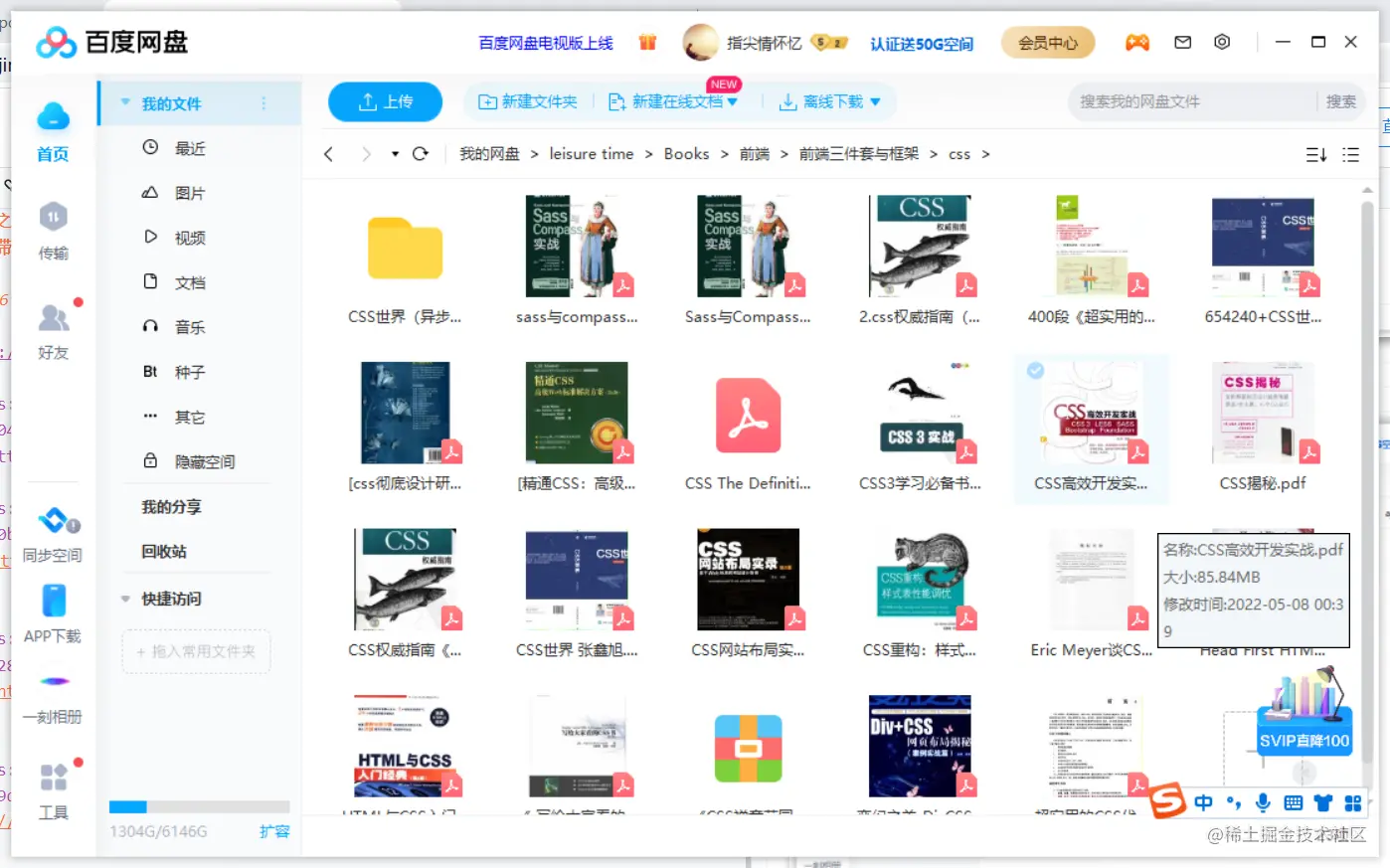The image size is (1390, 868).
Task: Open the CSS世界 folder
Action: (x=405, y=261)
